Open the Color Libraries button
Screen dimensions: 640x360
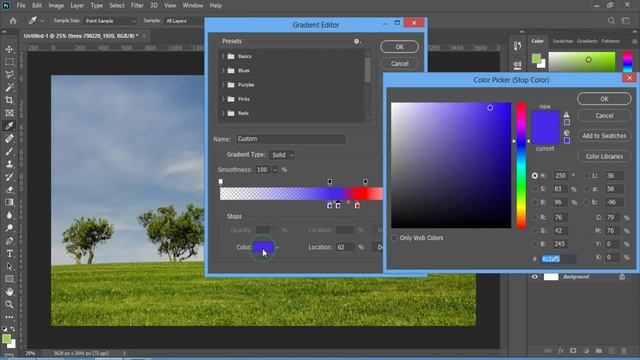pos(604,156)
